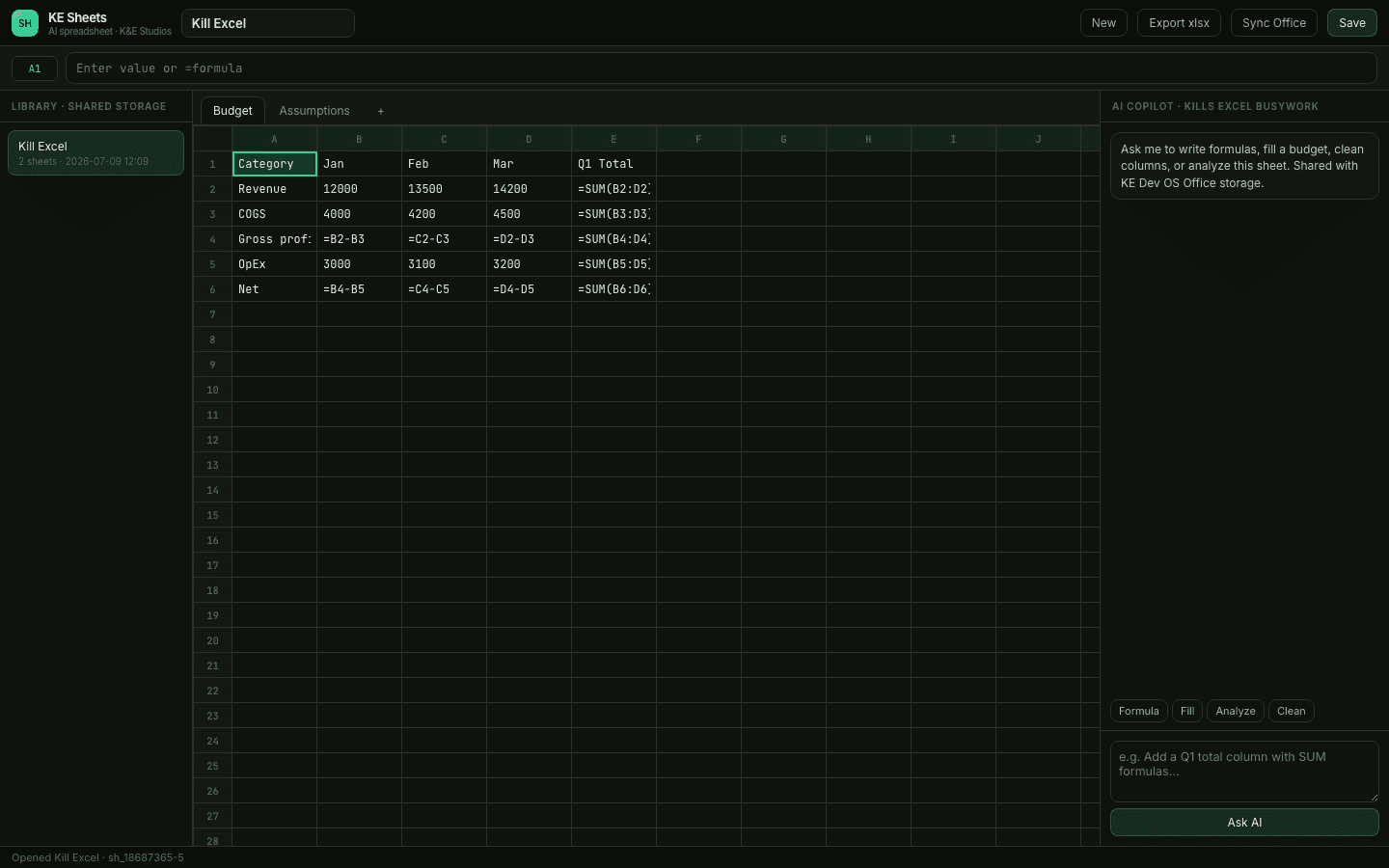This screenshot has height=868, width=1389.
Task: Click Sync Office button
Action: 1273,23
